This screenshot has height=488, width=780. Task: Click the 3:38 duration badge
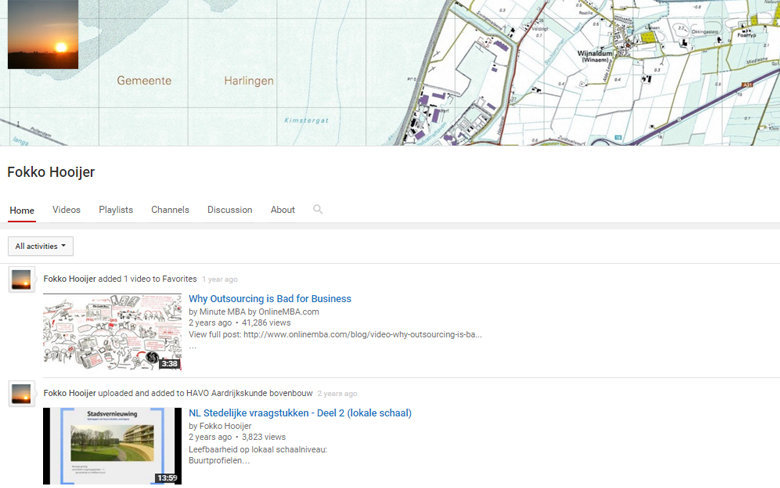(169, 364)
